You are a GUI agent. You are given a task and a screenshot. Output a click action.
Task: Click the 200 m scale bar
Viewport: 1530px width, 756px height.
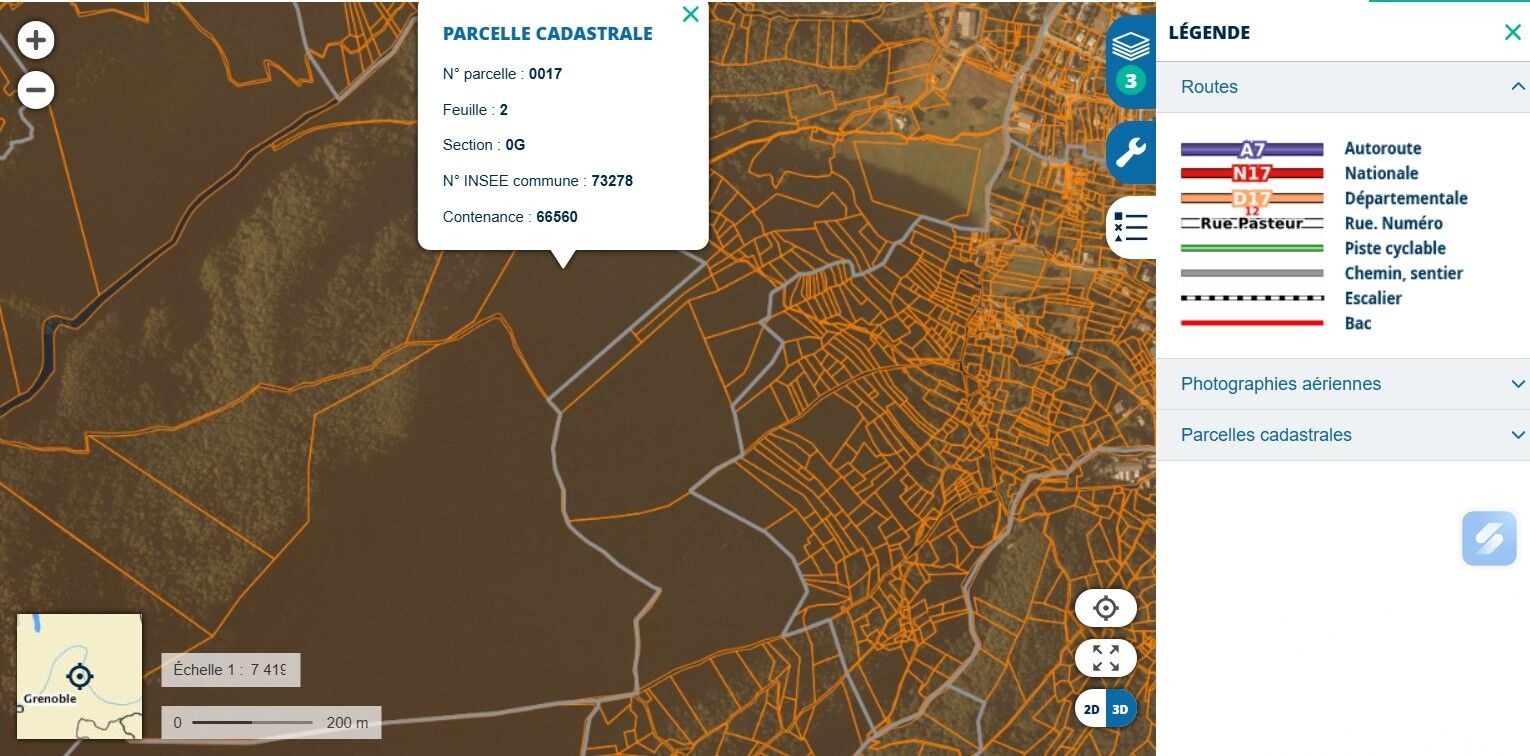point(270,722)
